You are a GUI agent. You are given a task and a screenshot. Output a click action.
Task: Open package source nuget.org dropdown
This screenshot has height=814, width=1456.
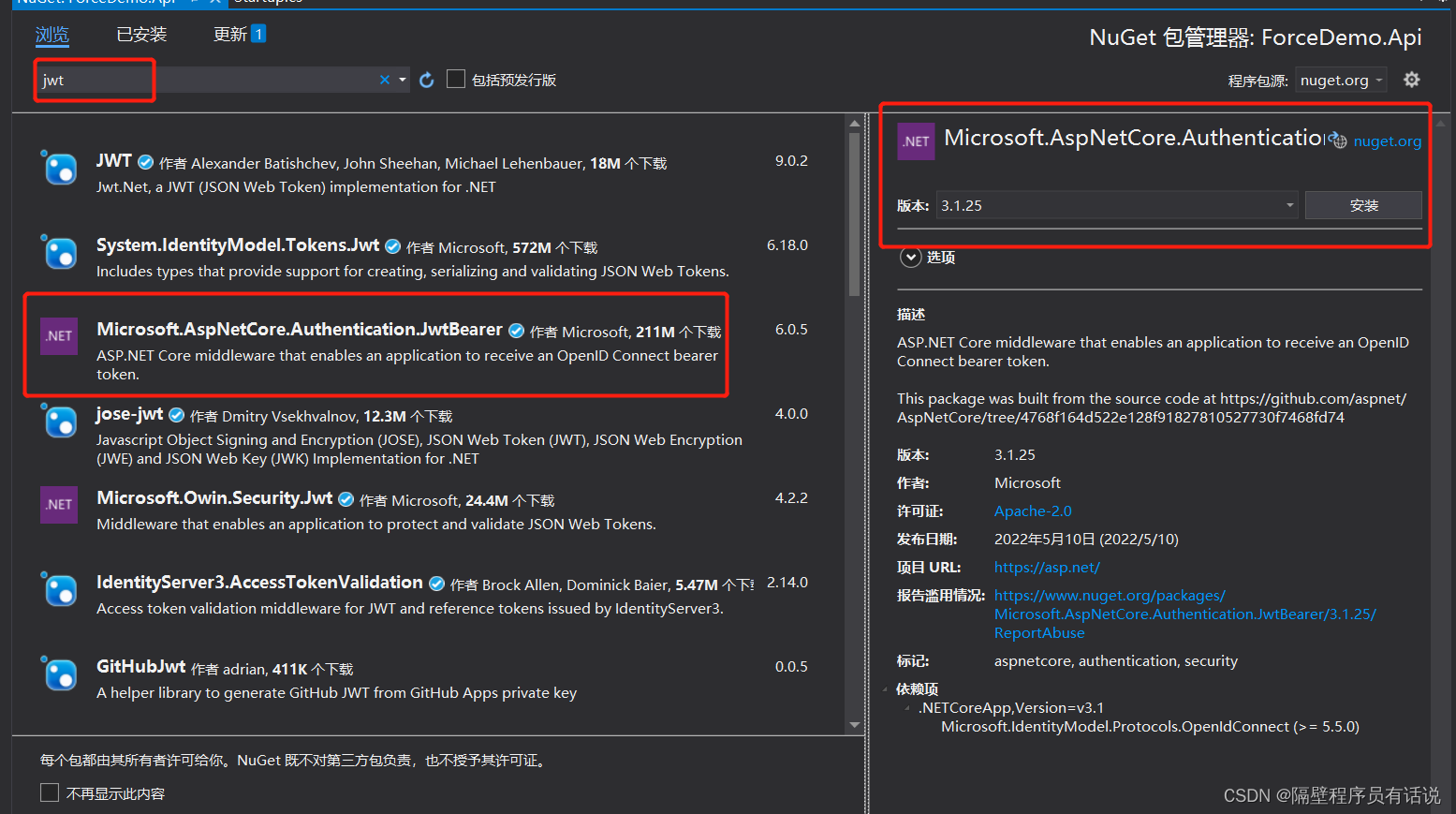point(1341,81)
